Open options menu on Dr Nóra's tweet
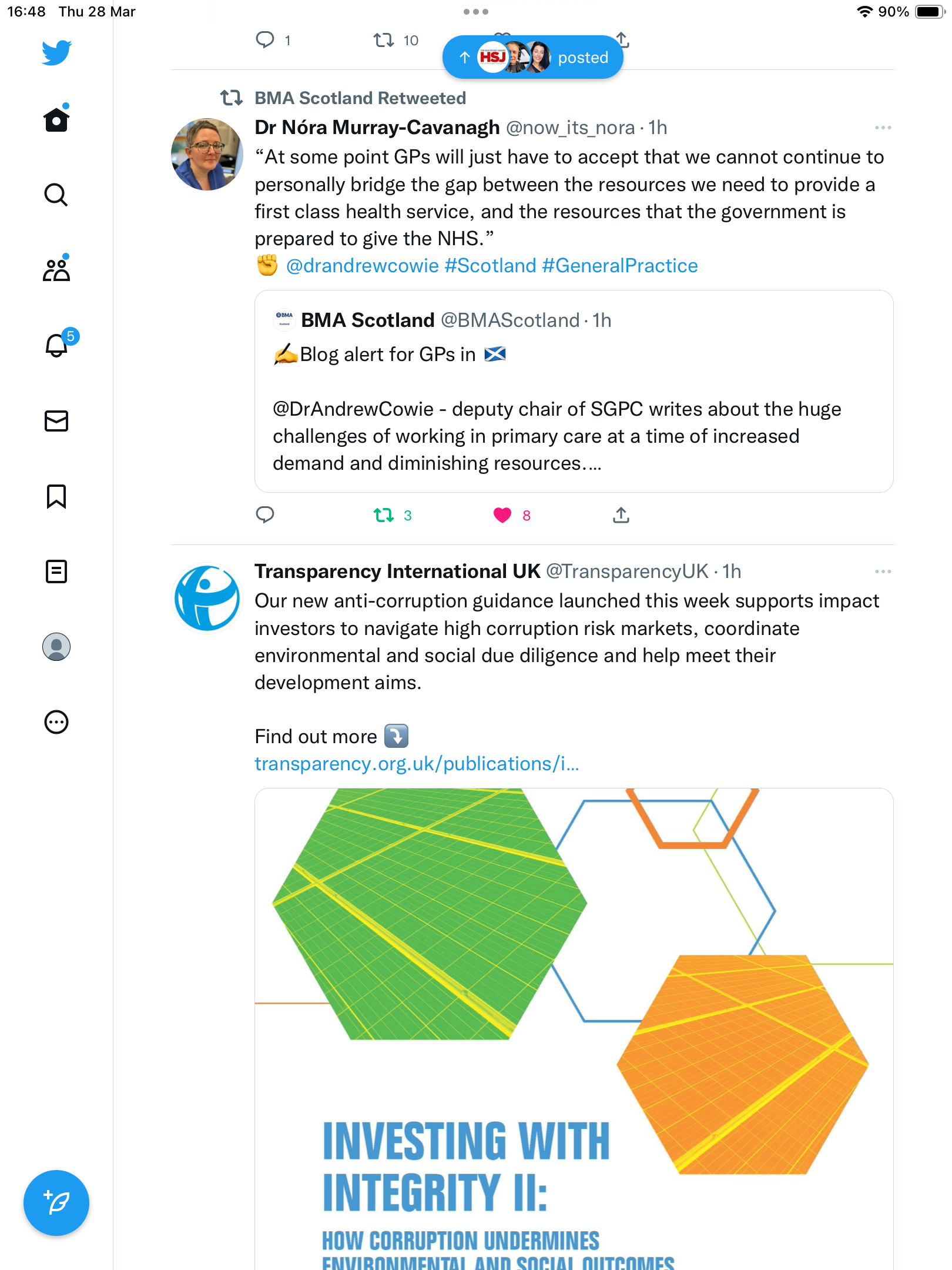Image resolution: width=952 pixels, height=1270 pixels. [883, 128]
